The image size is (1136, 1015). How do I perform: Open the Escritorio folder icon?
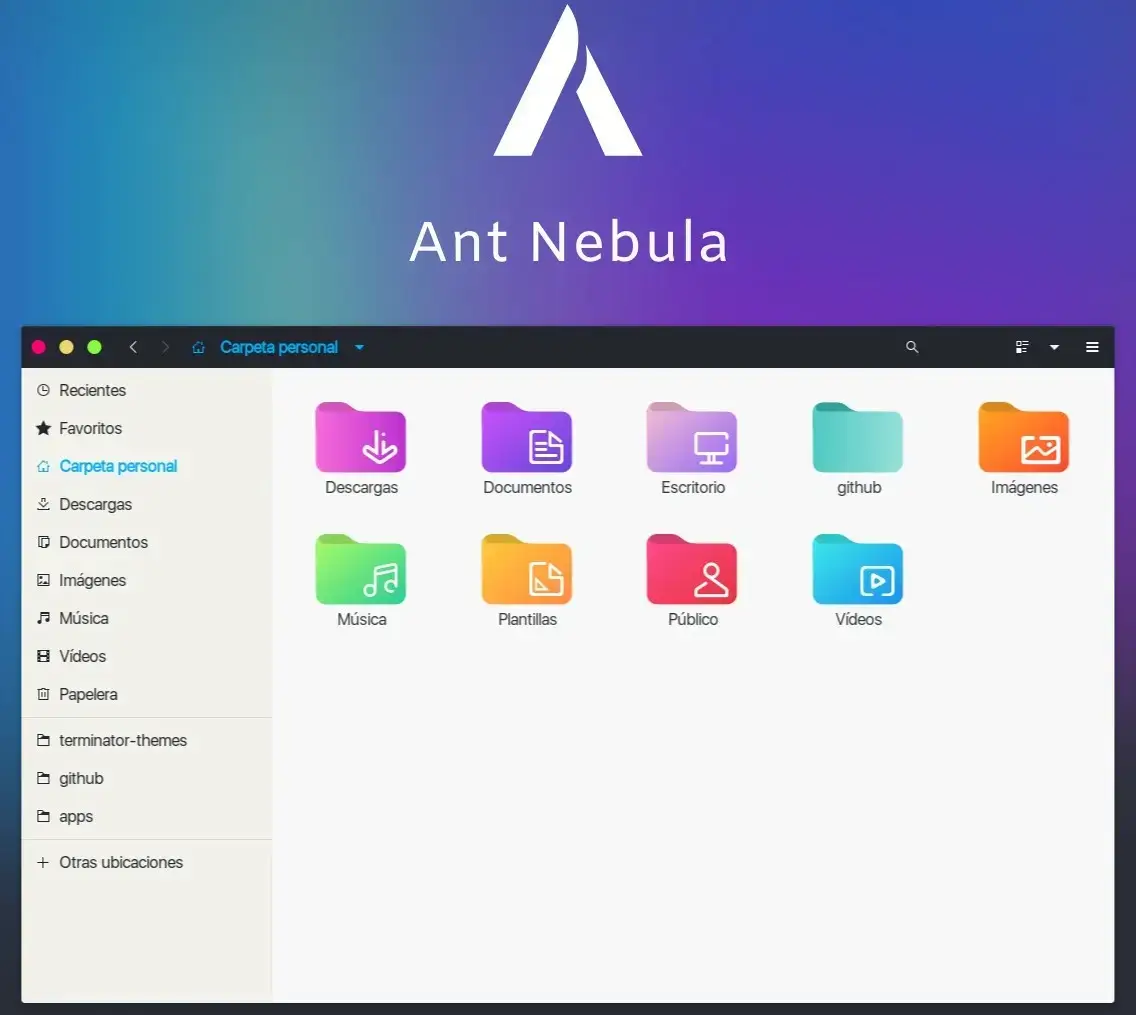click(692, 438)
